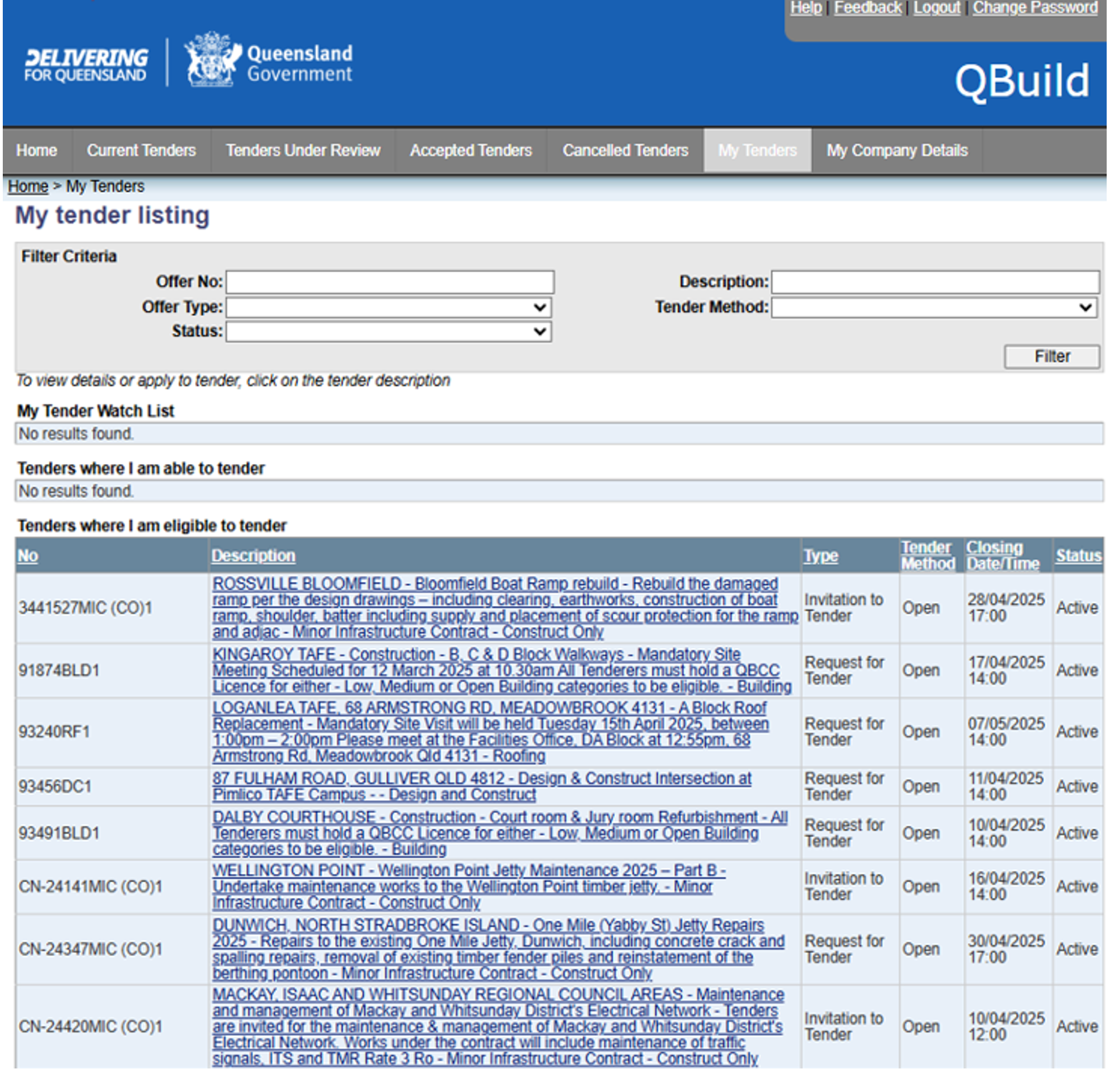Click the Queensland Government crest logo
This screenshot has height=1089, width=1120.
(x=212, y=61)
